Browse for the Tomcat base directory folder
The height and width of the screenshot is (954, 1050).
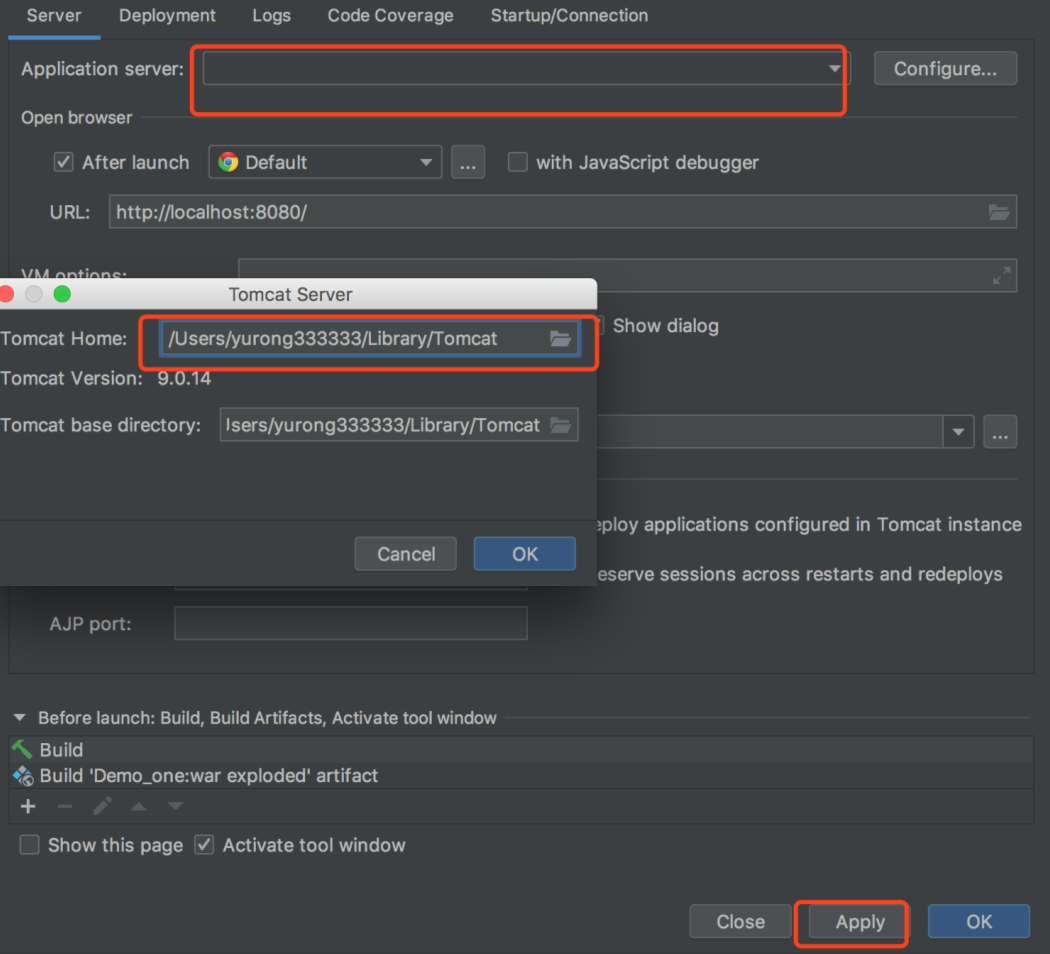[x=560, y=424]
